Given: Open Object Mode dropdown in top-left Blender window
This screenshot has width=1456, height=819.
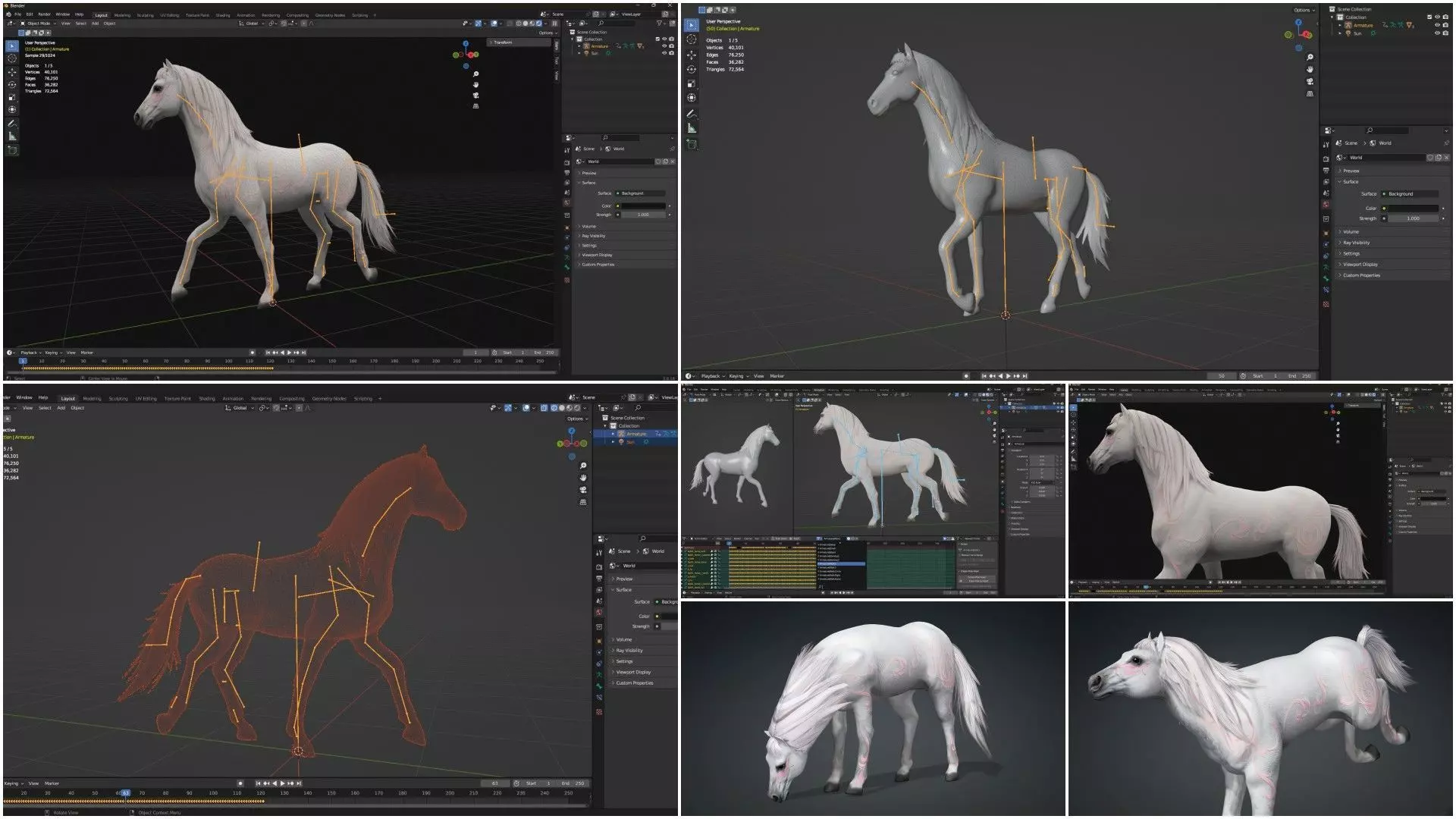Looking at the screenshot, I should 38,24.
